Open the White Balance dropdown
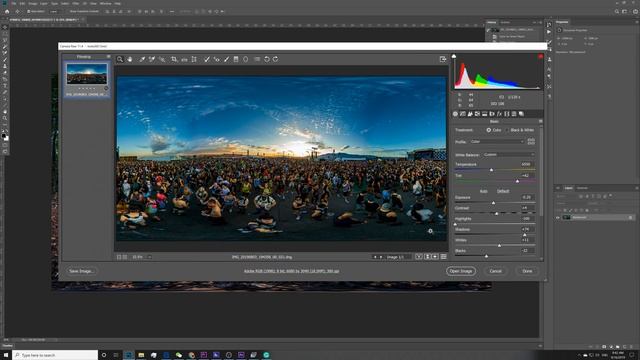The height and width of the screenshot is (360, 640). click(509, 155)
